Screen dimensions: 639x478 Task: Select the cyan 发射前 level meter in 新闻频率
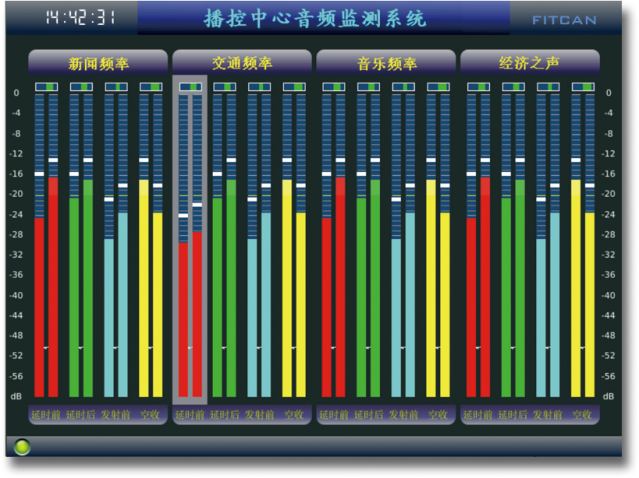click(116, 246)
